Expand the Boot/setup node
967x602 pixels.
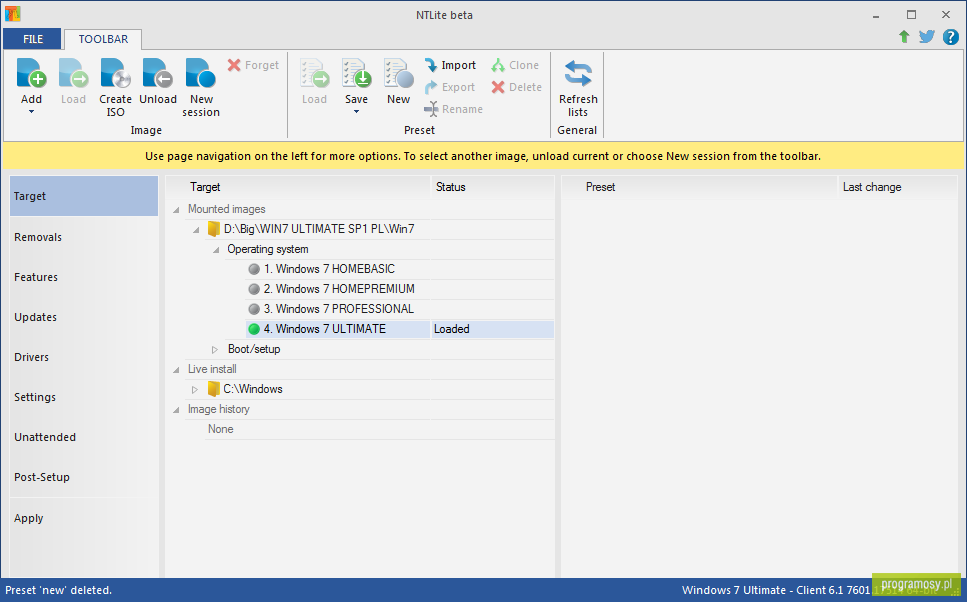(215, 350)
